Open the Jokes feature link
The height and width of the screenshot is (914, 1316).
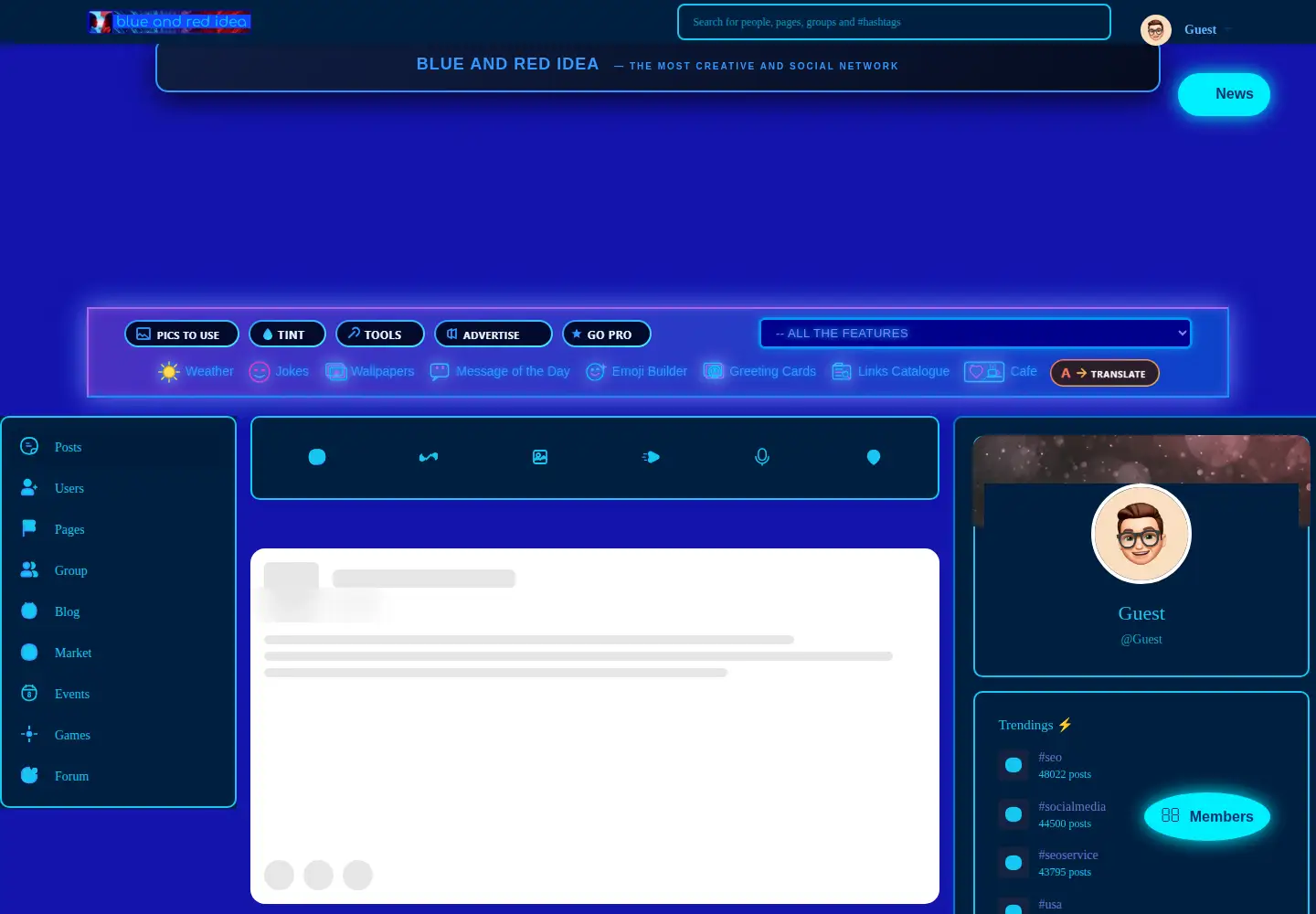click(x=279, y=371)
